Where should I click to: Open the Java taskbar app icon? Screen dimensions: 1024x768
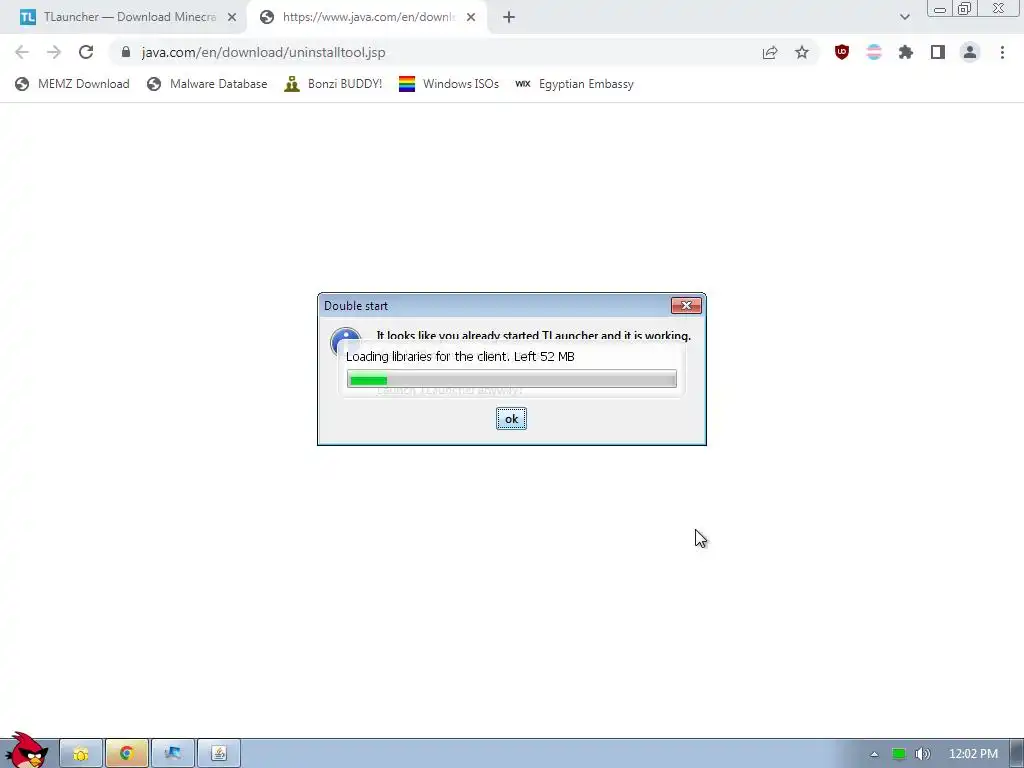tap(219, 754)
